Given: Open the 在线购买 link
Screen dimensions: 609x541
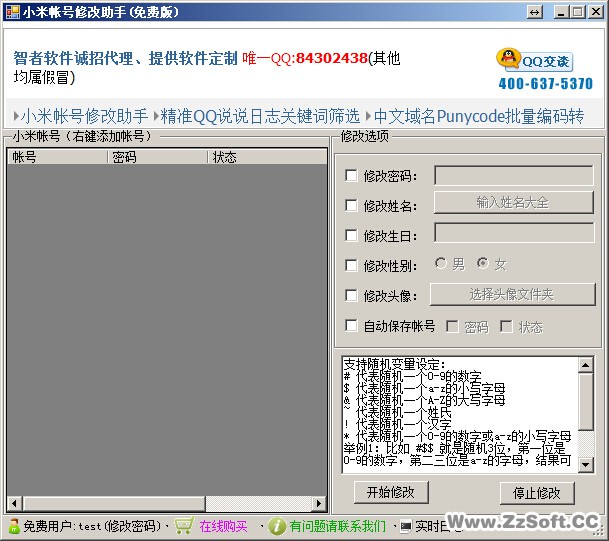Looking at the screenshot, I should coord(223,526).
